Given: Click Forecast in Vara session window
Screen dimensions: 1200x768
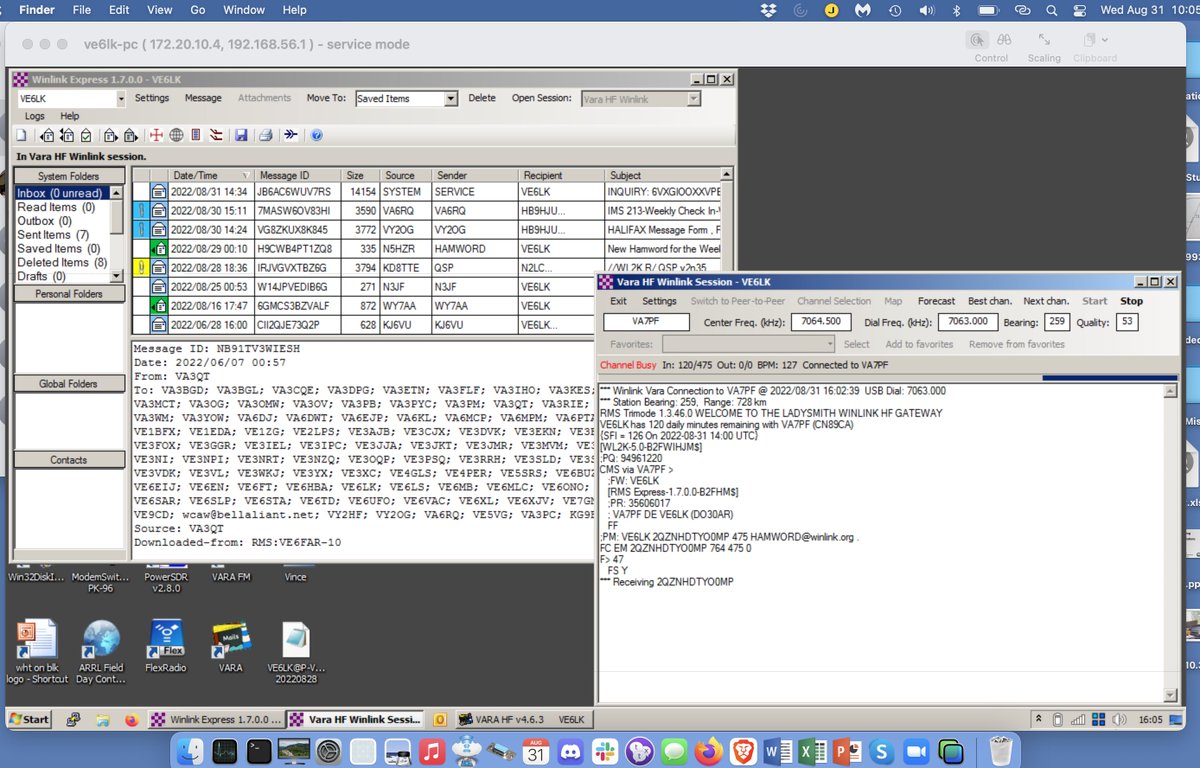Looking at the screenshot, I should [936, 301].
